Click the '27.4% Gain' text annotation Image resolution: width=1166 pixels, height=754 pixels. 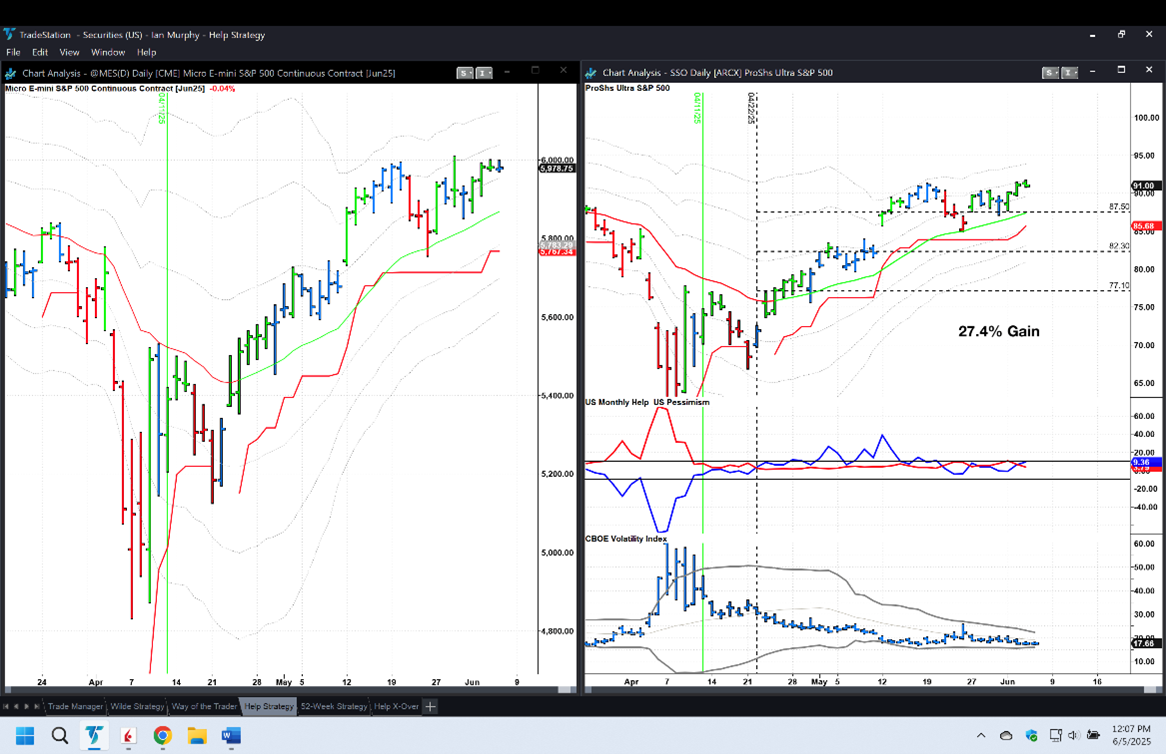pyautogui.click(x=999, y=332)
